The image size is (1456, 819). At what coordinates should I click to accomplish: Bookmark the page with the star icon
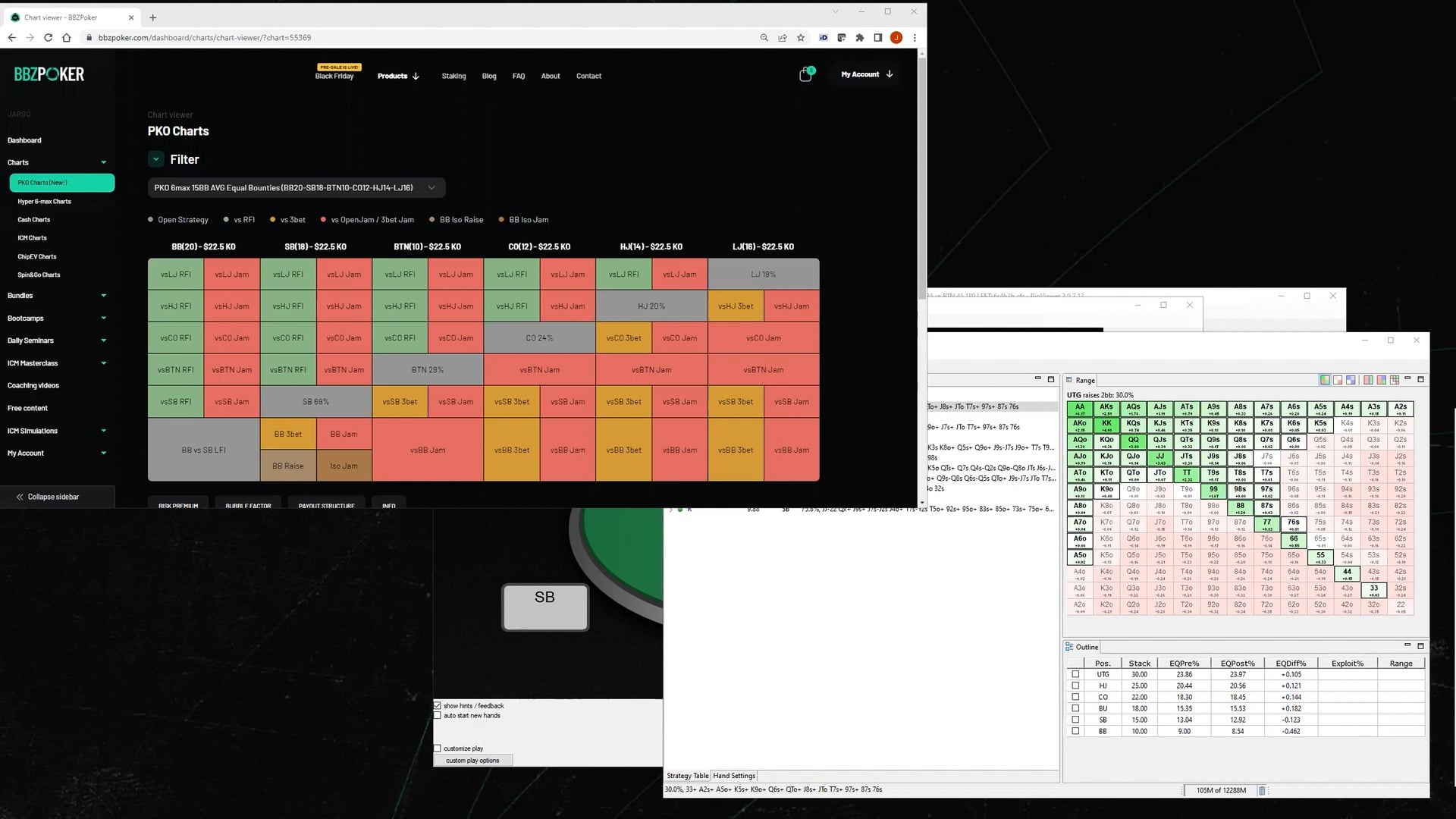pos(800,37)
